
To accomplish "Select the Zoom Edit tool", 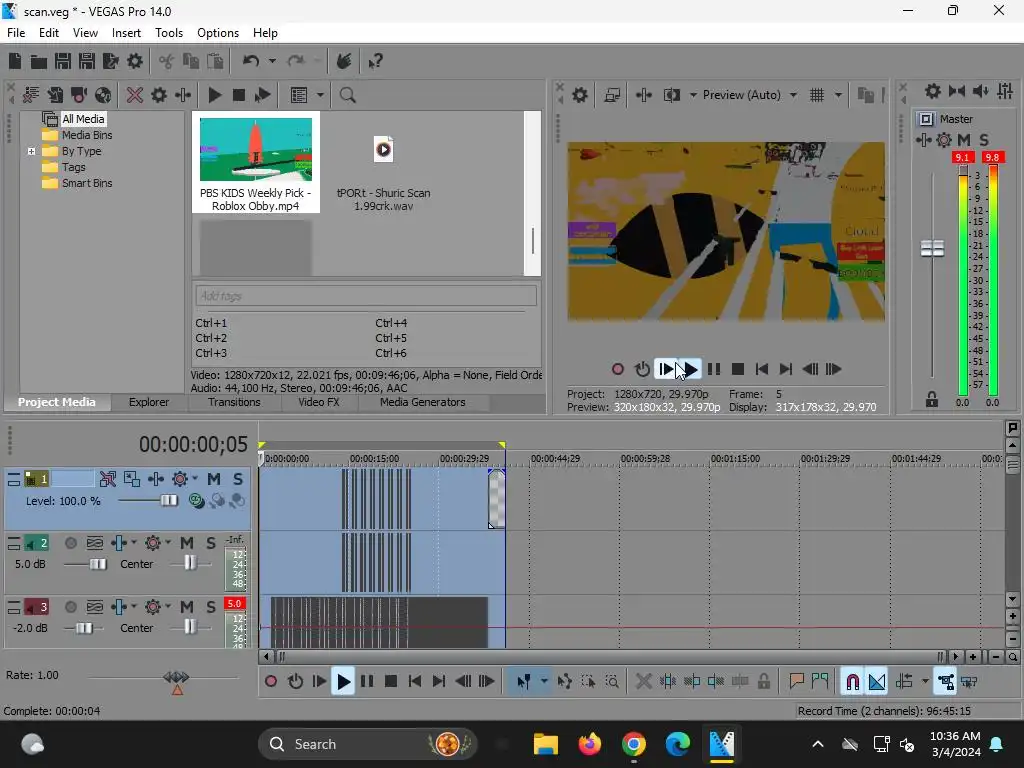I will pyautogui.click(x=612, y=682).
